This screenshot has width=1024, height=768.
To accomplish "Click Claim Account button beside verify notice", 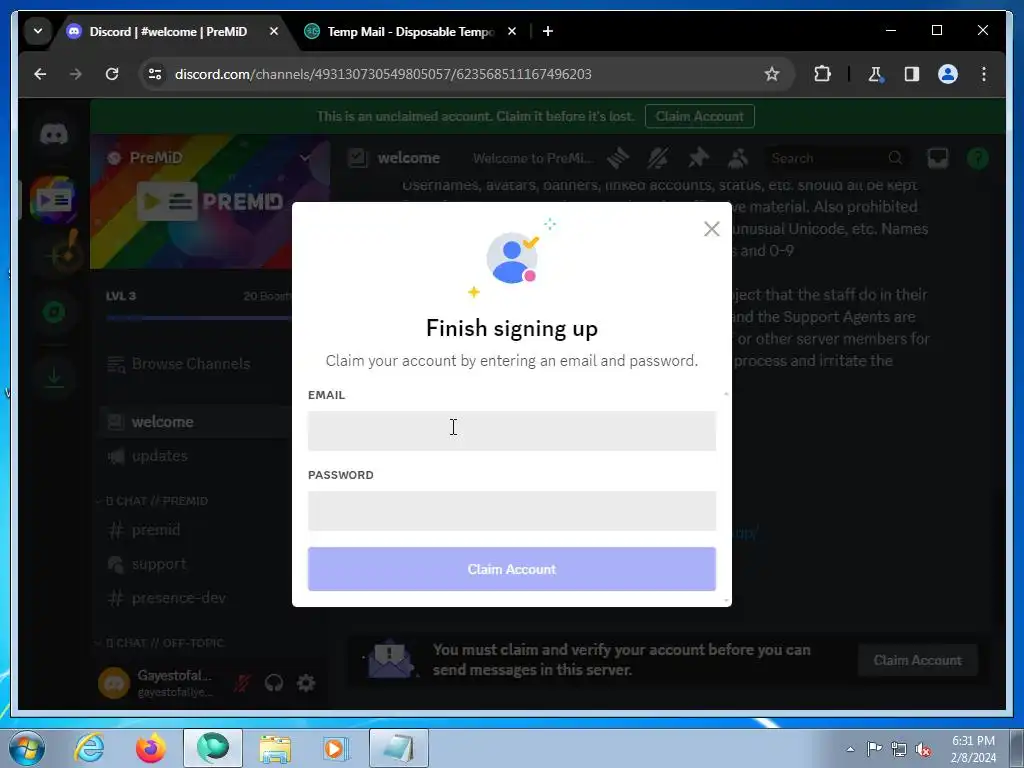I will 917,660.
